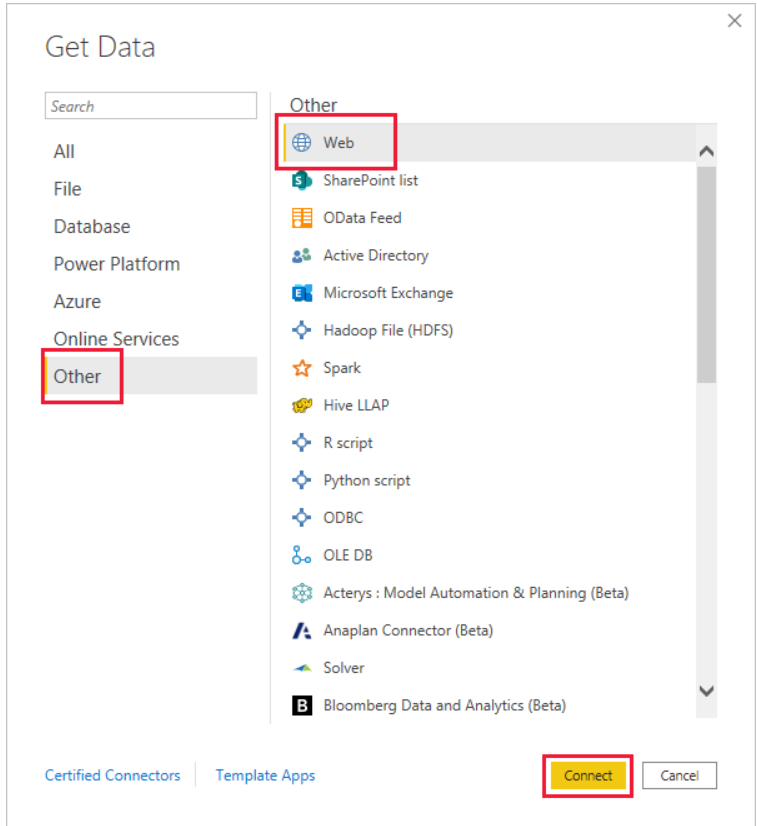
Task: Open the Certified Connectors link
Action: coord(112,775)
